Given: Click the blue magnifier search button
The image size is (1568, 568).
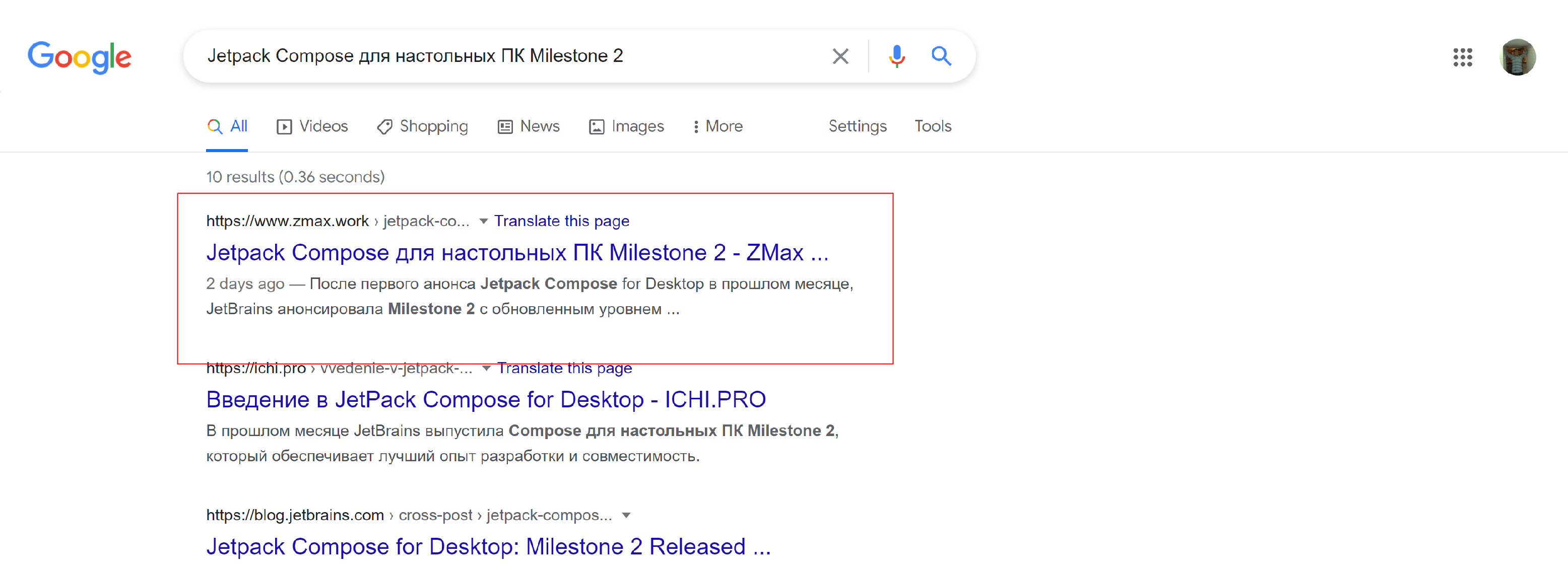Looking at the screenshot, I should coord(941,56).
